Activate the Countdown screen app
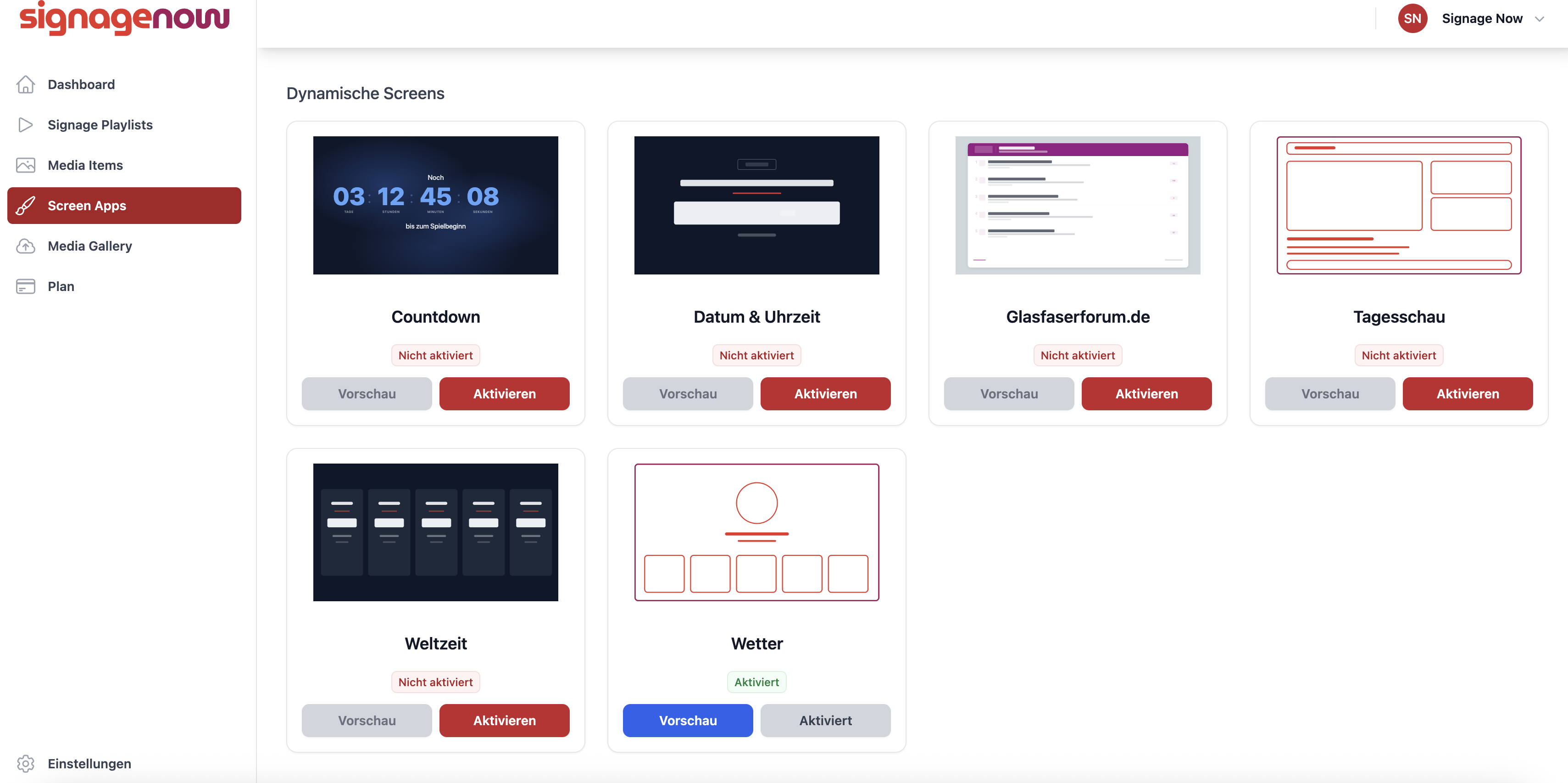This screenshot has width=1568, height=783. pos(504,394)
